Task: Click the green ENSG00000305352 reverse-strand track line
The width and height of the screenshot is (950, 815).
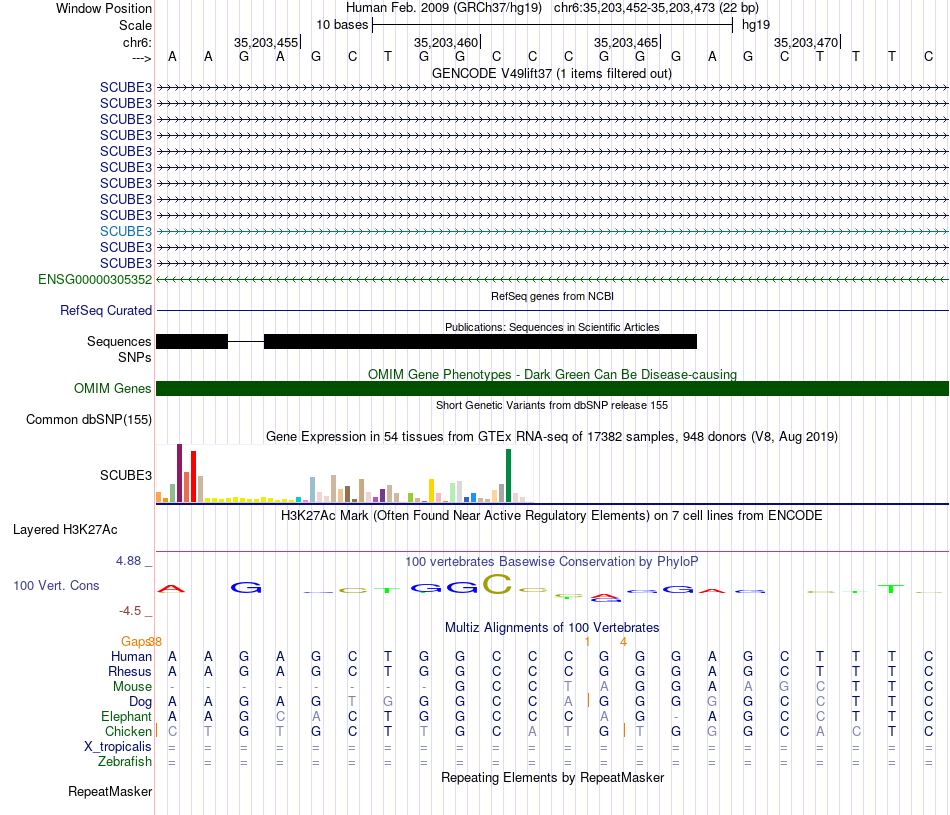Action: [x=552, y=279]
